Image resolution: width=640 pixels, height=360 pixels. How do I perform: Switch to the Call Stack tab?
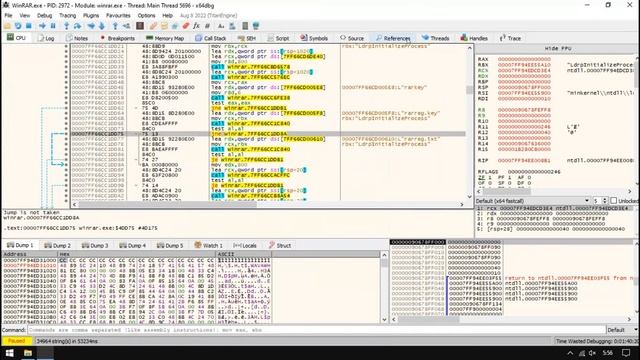[x=211, y=38]
